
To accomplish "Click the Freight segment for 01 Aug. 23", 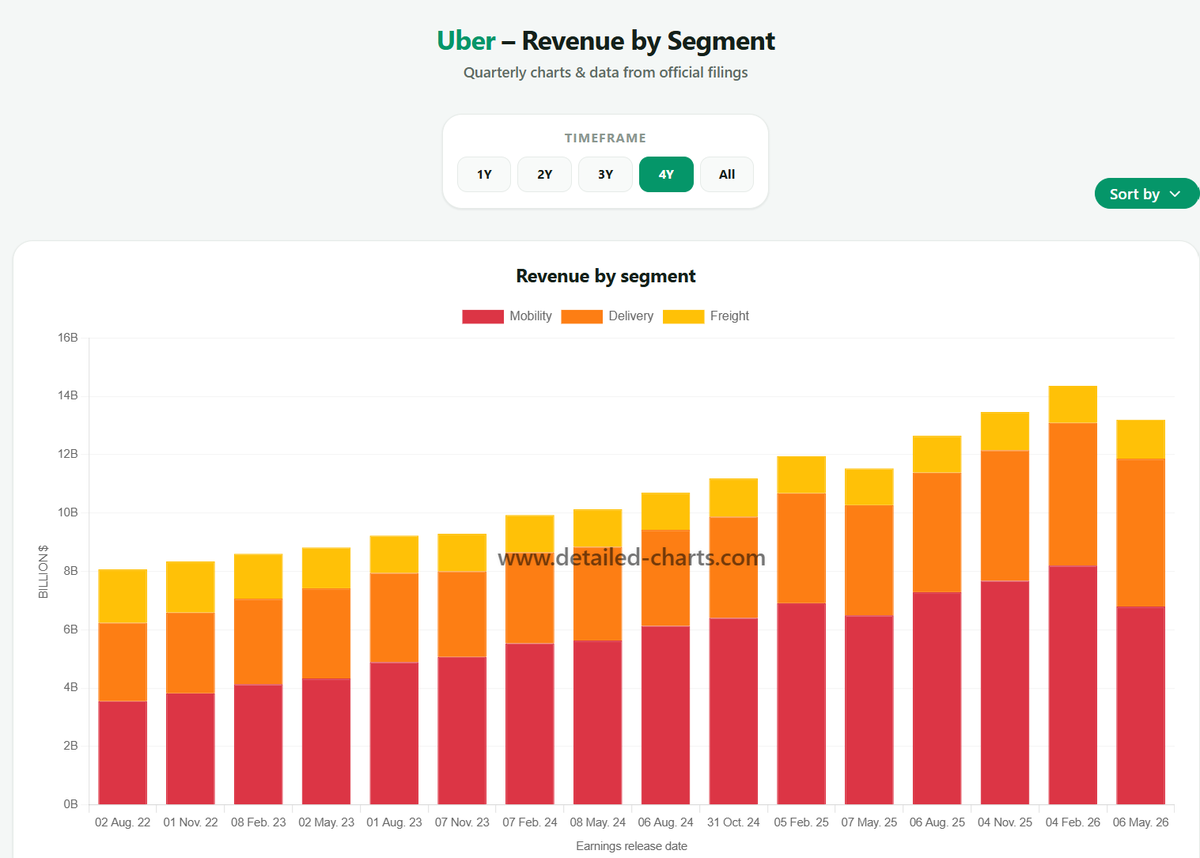I will [x=394, y=554].
